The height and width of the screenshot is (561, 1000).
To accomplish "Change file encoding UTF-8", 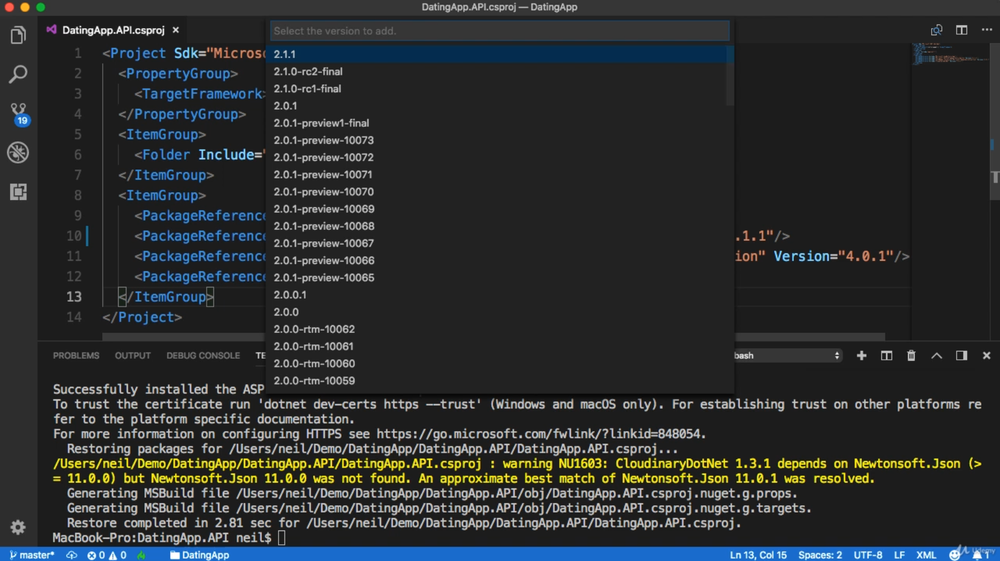I will click(867, 555).
